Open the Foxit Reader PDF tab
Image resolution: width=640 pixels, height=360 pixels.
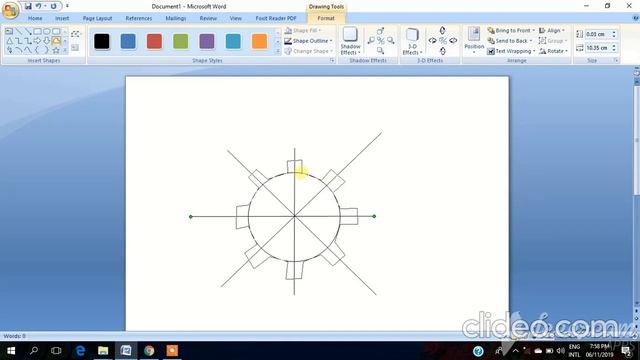pyautogui.click(x=276, y=18)
